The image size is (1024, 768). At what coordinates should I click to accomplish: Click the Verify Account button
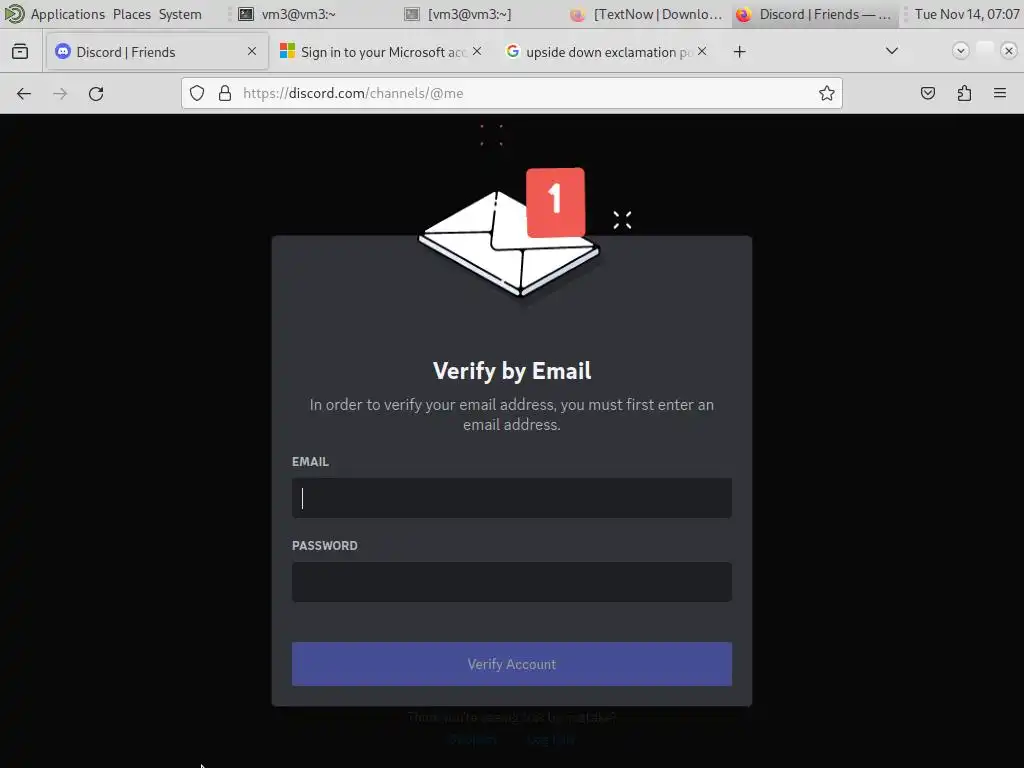coord(511,664)
